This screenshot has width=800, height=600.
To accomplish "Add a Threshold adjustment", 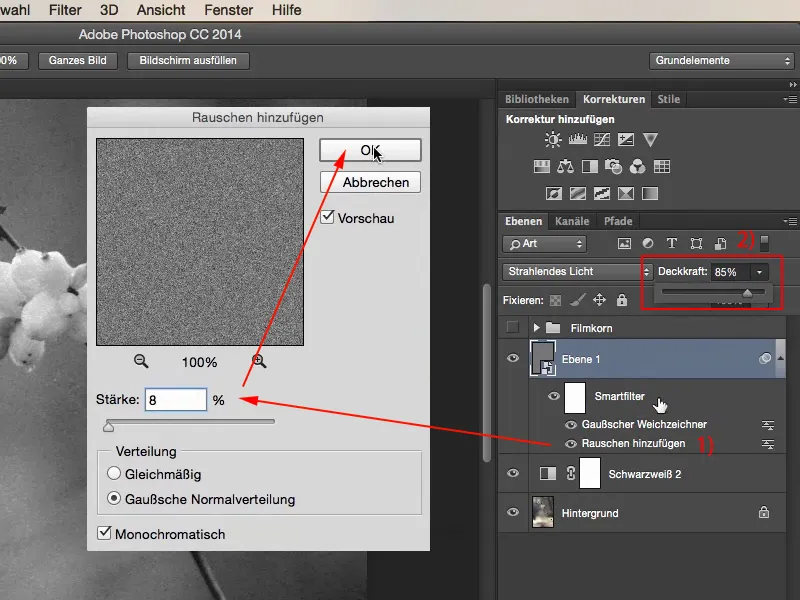I will pos(602,193).
